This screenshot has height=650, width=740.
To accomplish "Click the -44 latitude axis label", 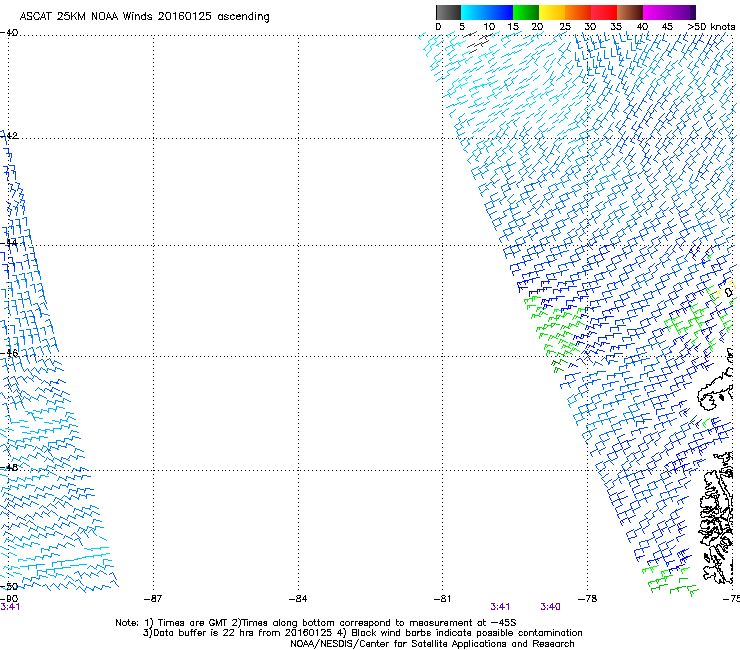I will click(9, 243).
